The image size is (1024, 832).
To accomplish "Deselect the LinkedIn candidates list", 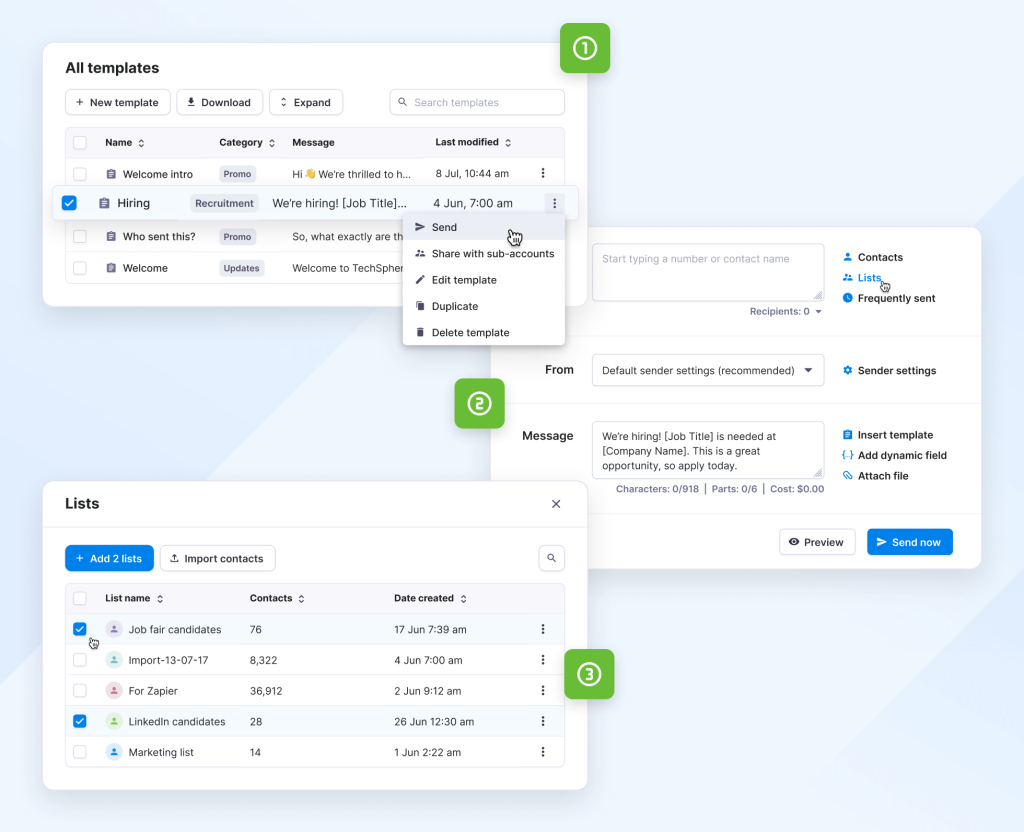I will 80,721.
